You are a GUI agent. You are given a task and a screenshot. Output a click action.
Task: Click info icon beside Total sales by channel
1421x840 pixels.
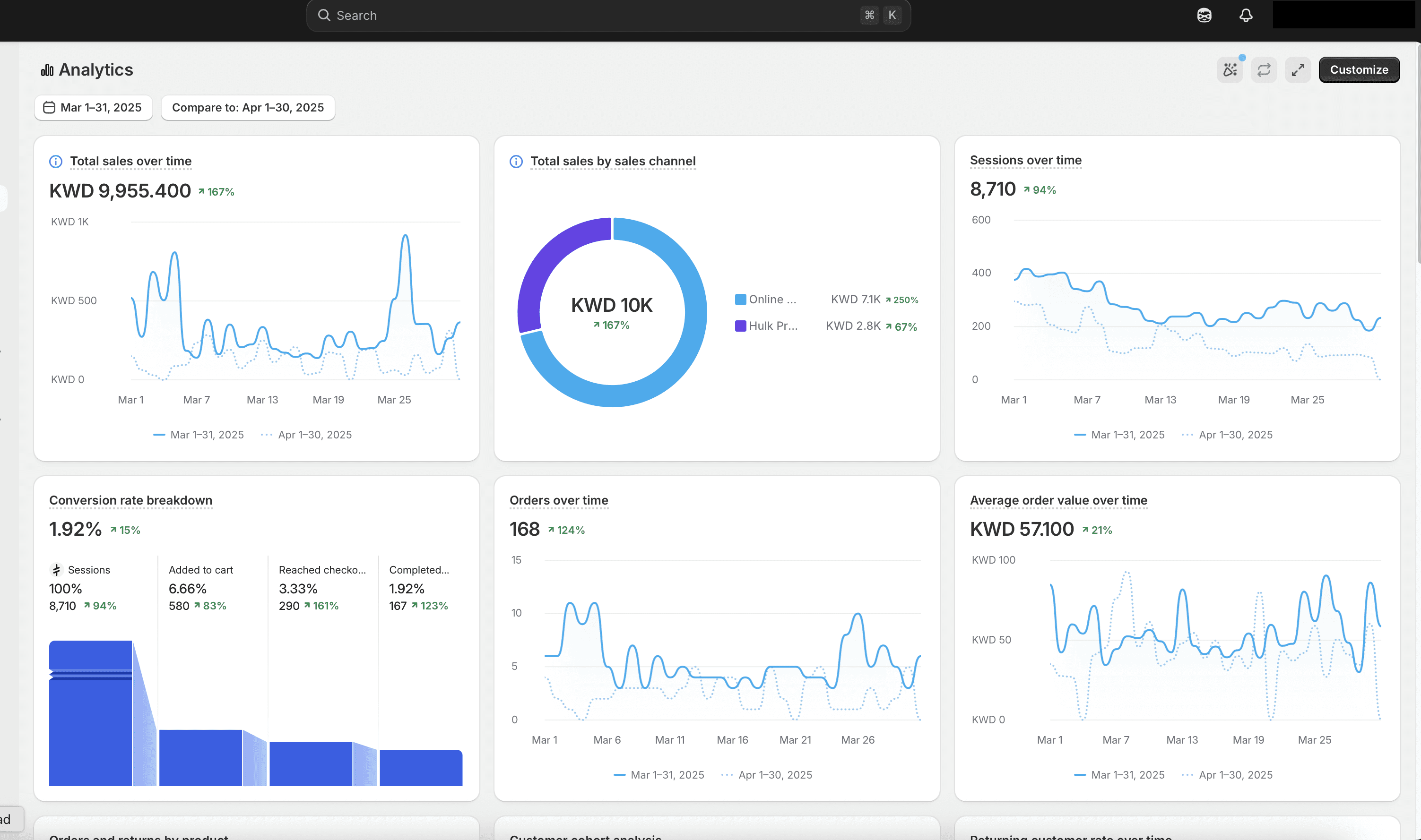click(x=516, y=161)
